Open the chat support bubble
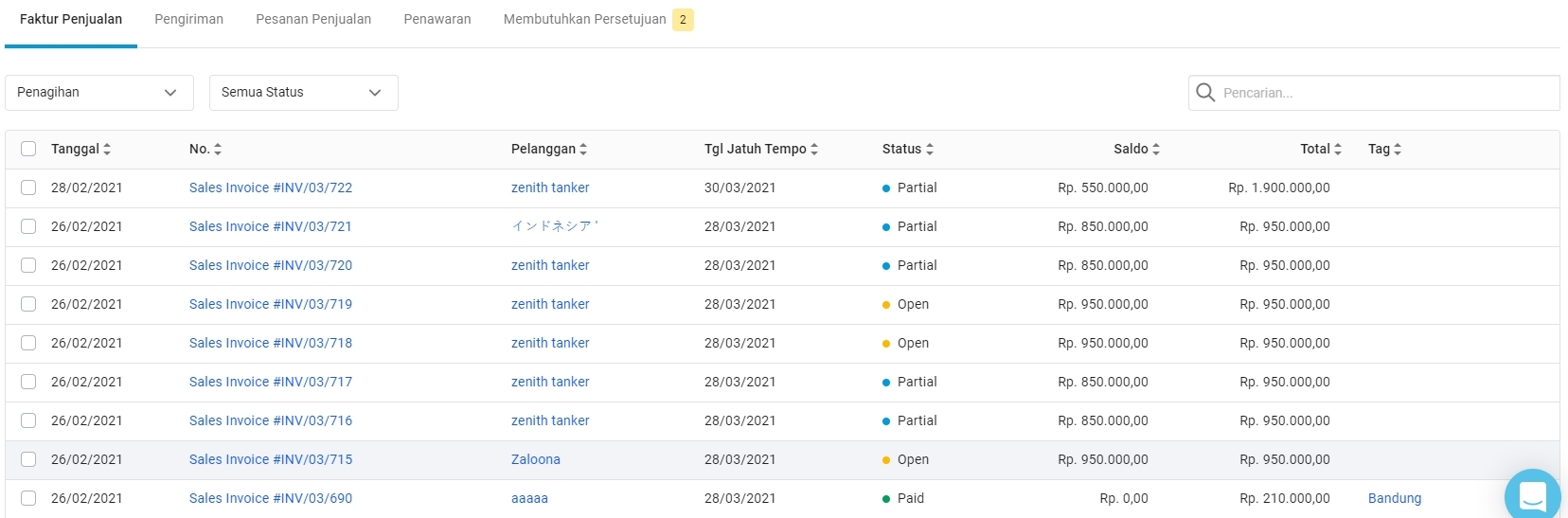 1531,496
